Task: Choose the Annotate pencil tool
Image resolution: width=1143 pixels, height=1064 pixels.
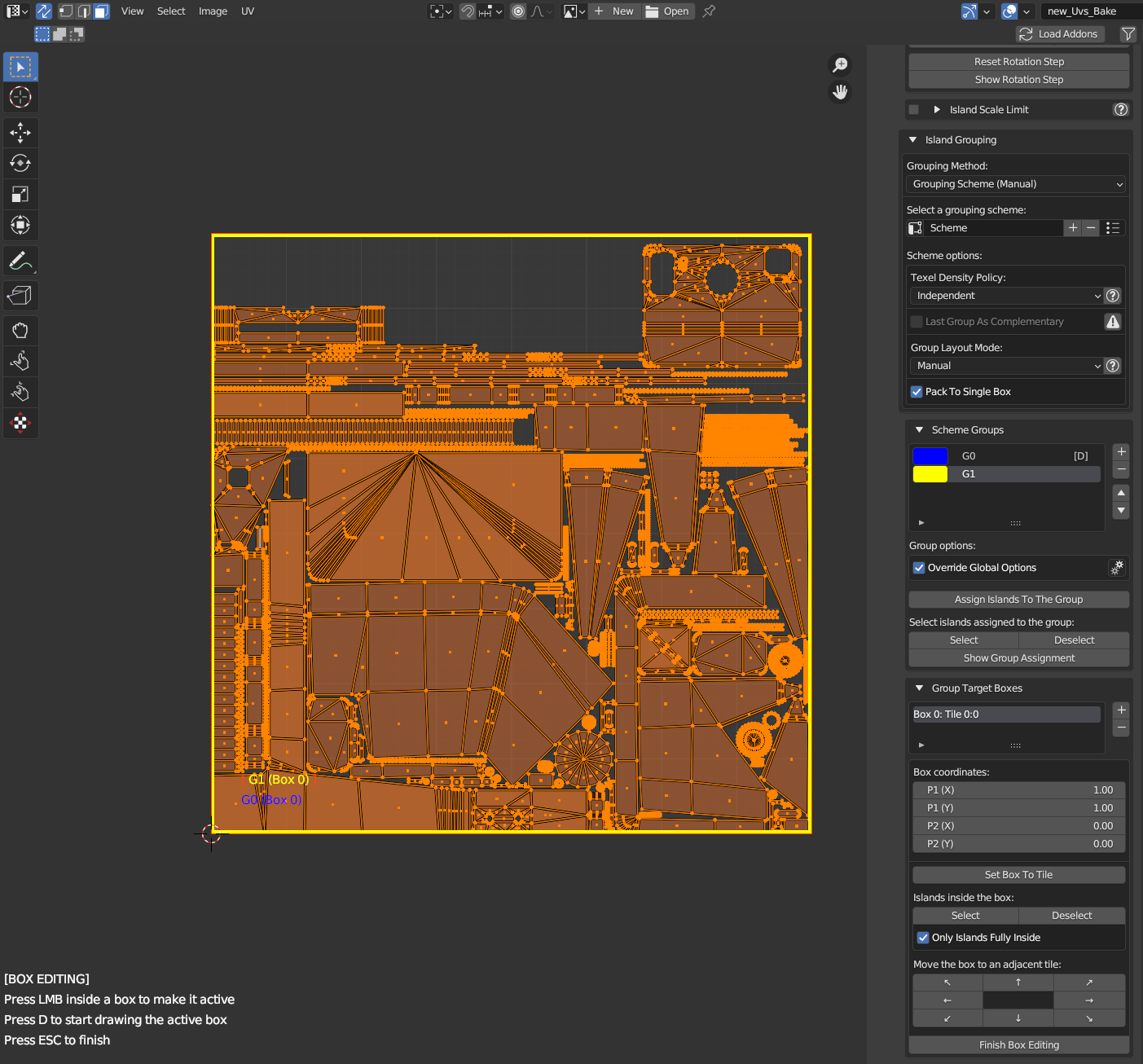Action: 20,261
